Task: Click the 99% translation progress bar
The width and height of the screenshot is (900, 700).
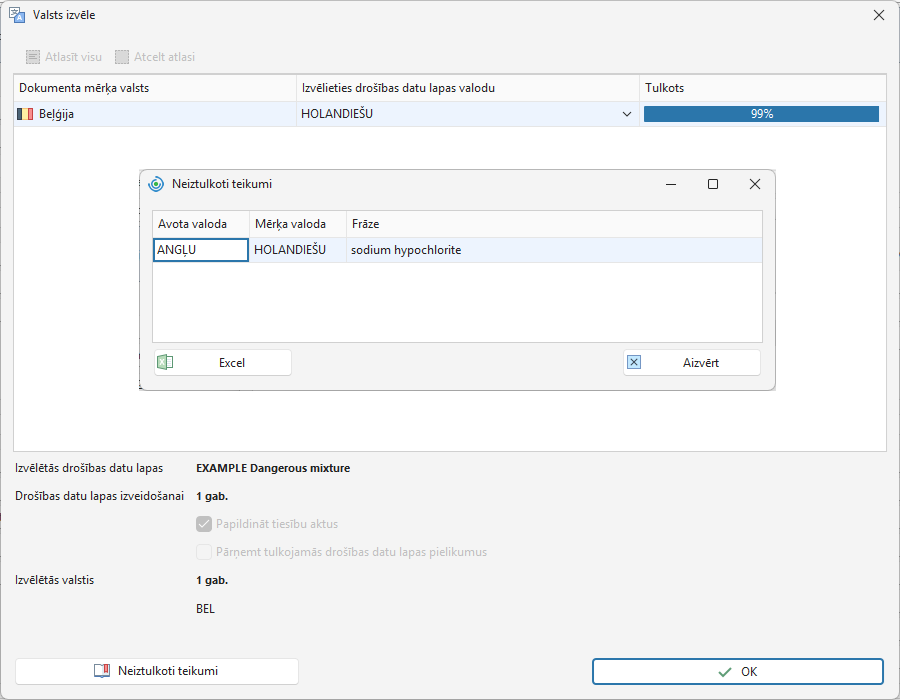Action: tap(761, 114)
